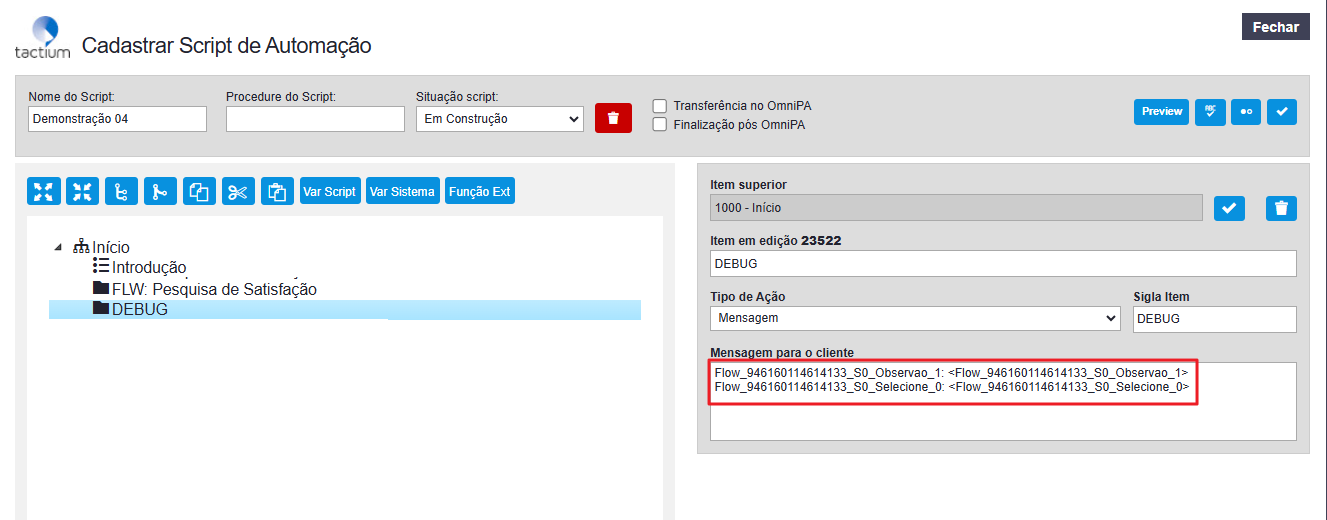Screen dimensions: 1327x520
Task: Select FLW: Pesquisa de Satisfação tree item
Action: [213, 289]
